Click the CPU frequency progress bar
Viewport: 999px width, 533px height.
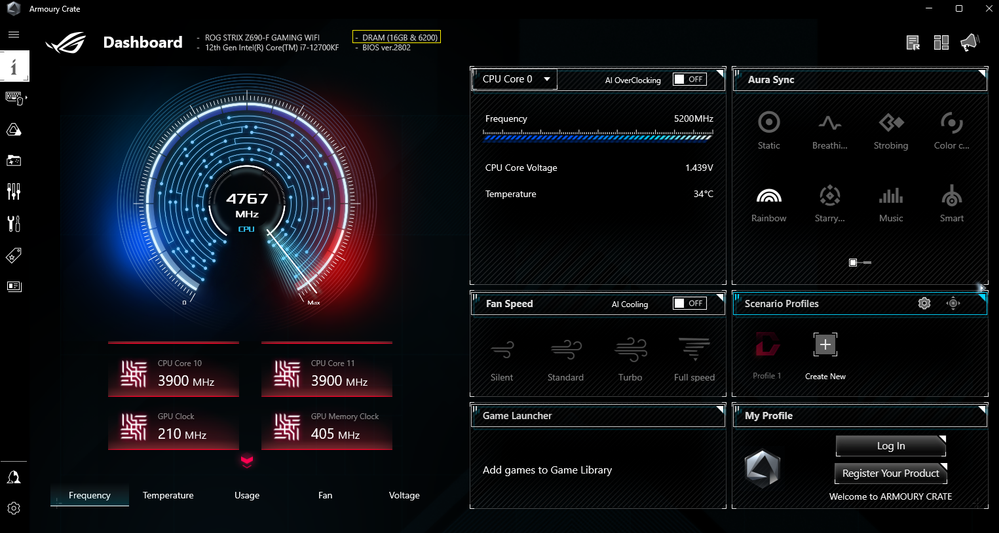[x=598, y=136]
